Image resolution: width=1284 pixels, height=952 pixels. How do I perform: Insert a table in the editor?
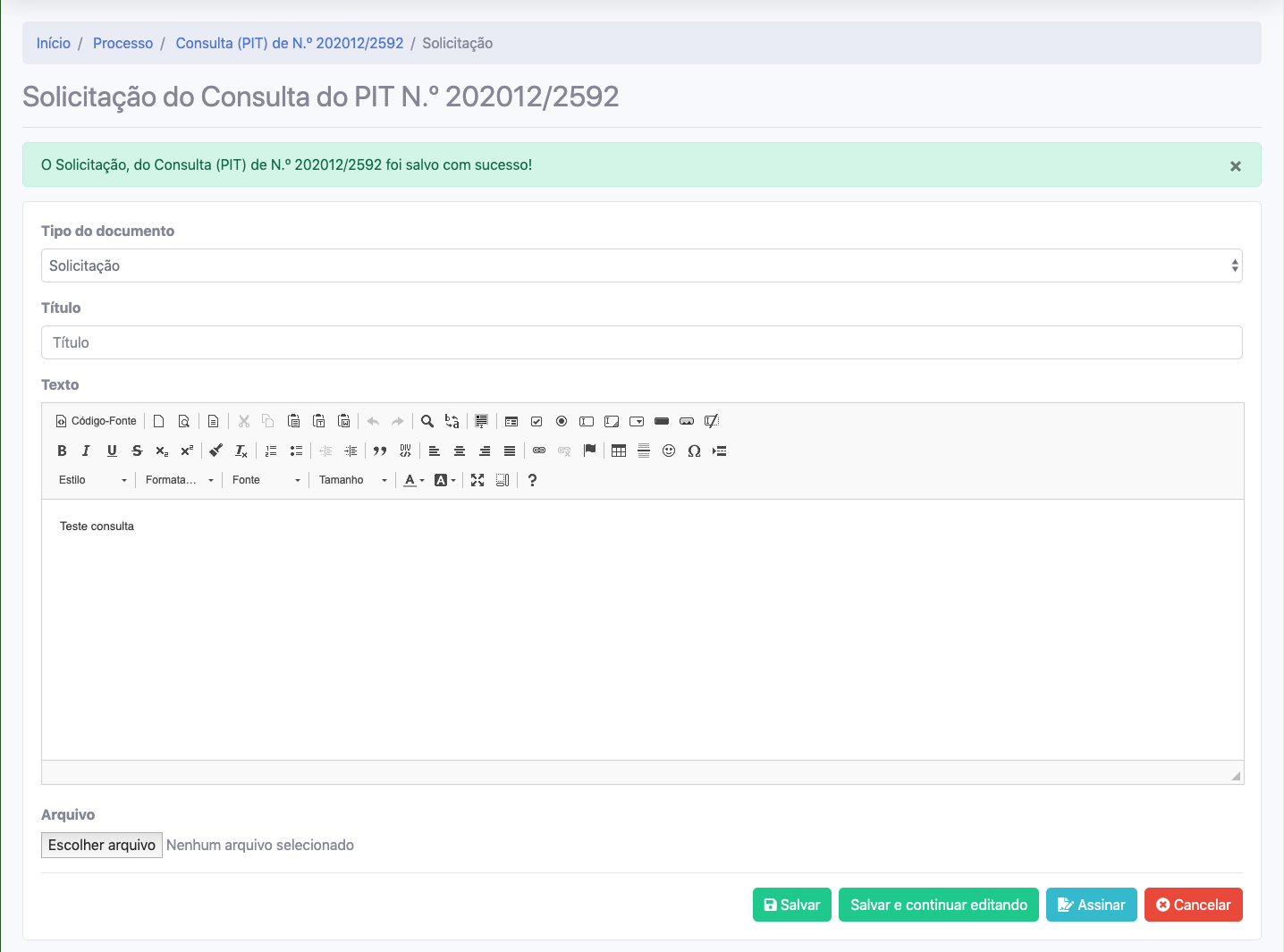(619, 451)
